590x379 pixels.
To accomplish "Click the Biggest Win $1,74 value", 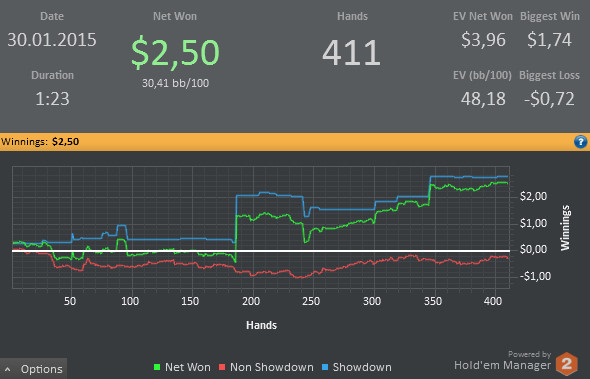I will click(549, 40).
